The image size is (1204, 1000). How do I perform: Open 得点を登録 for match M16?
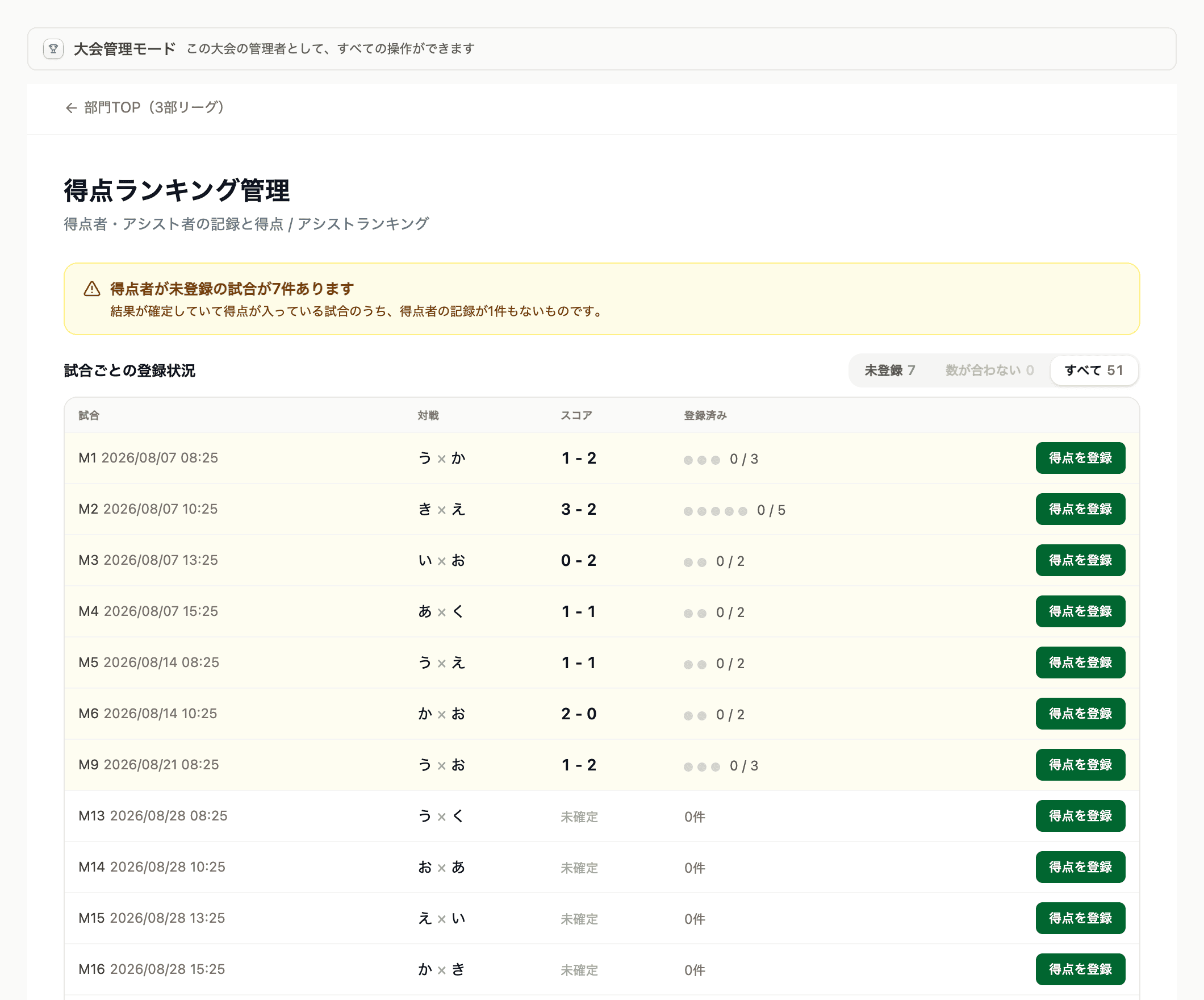1080,968
